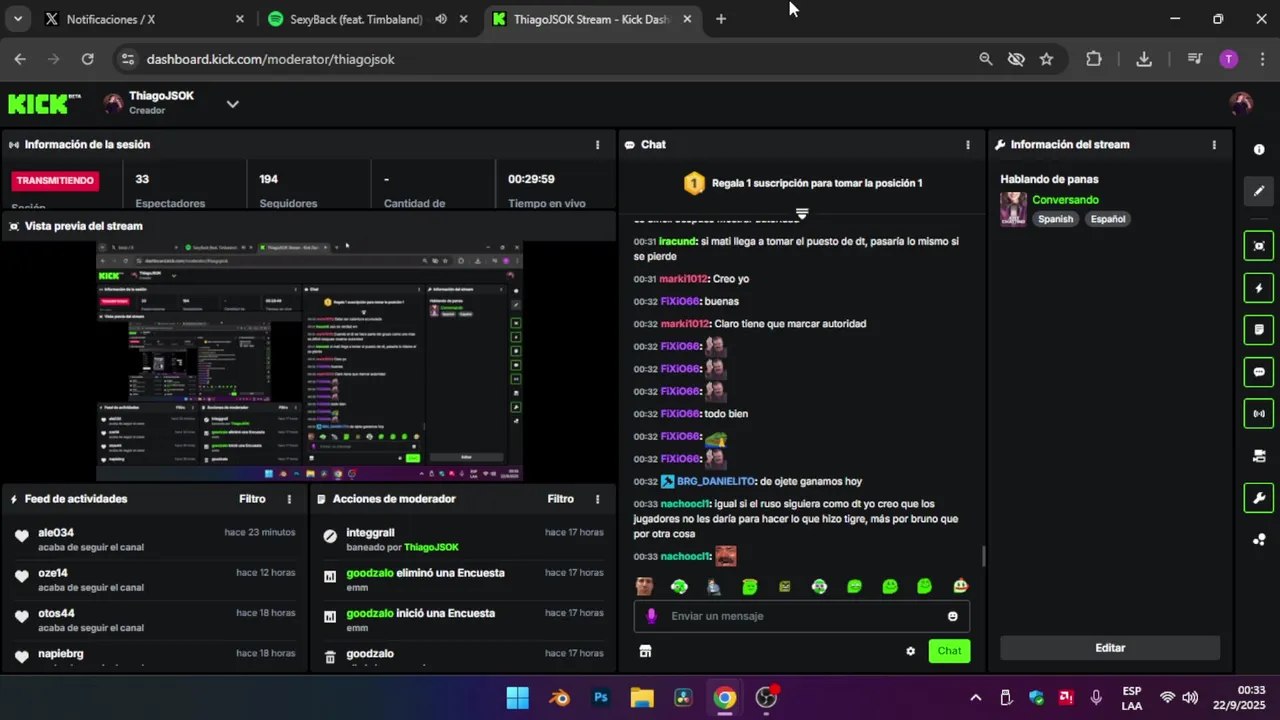Toggle the wrench stream info panel icon

click(x=1259, y=497)
